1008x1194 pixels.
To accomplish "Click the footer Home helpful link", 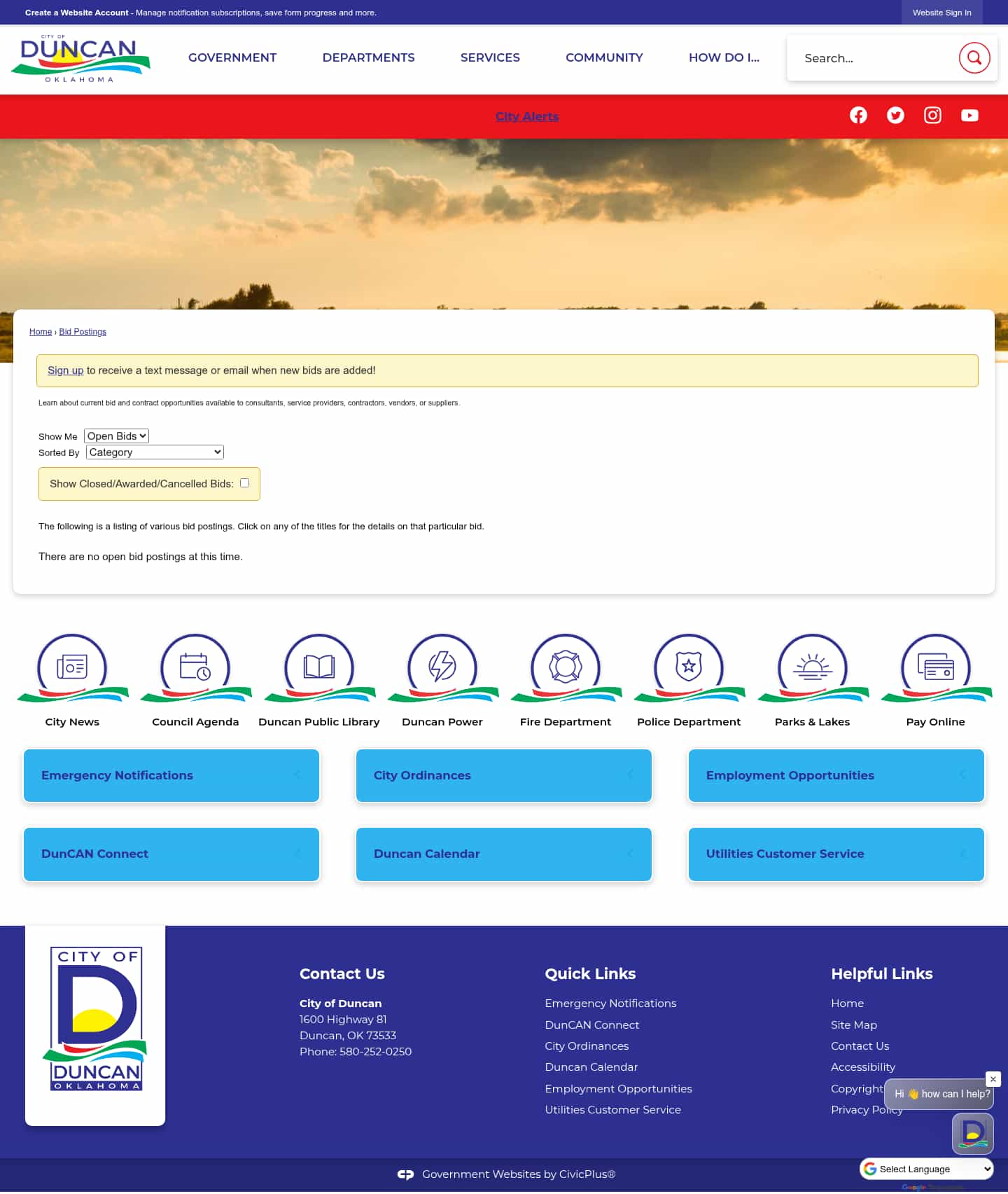I will point(847,1004).
